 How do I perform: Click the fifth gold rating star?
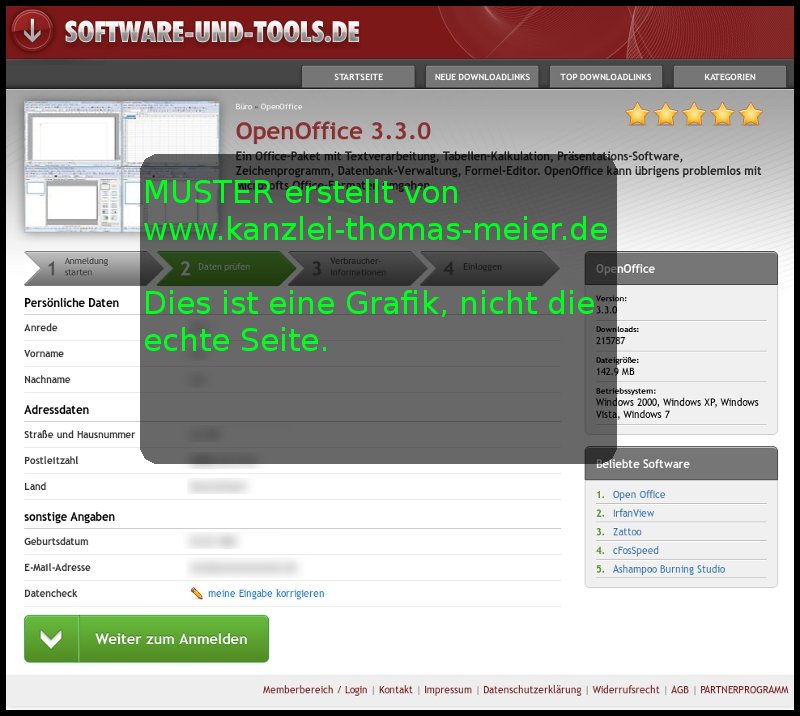coord(750,115)
